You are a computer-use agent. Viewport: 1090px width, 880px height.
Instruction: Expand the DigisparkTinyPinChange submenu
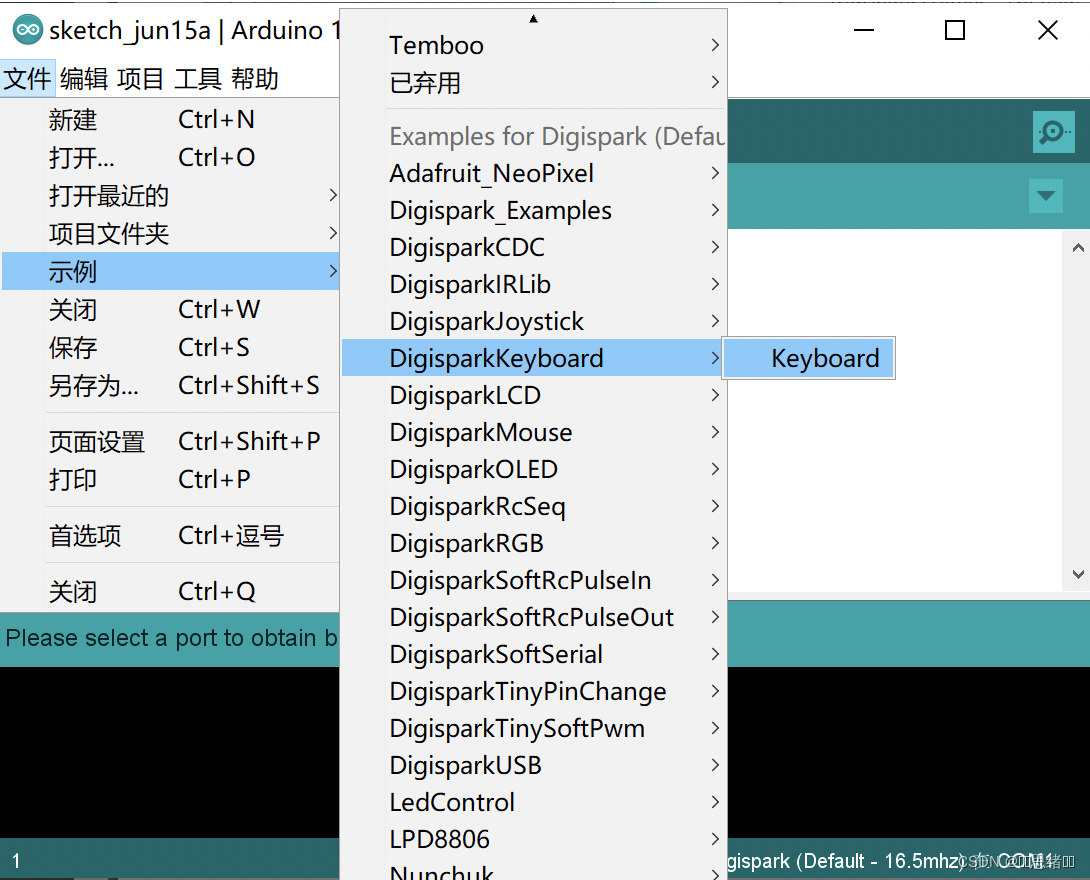(534, 691)
